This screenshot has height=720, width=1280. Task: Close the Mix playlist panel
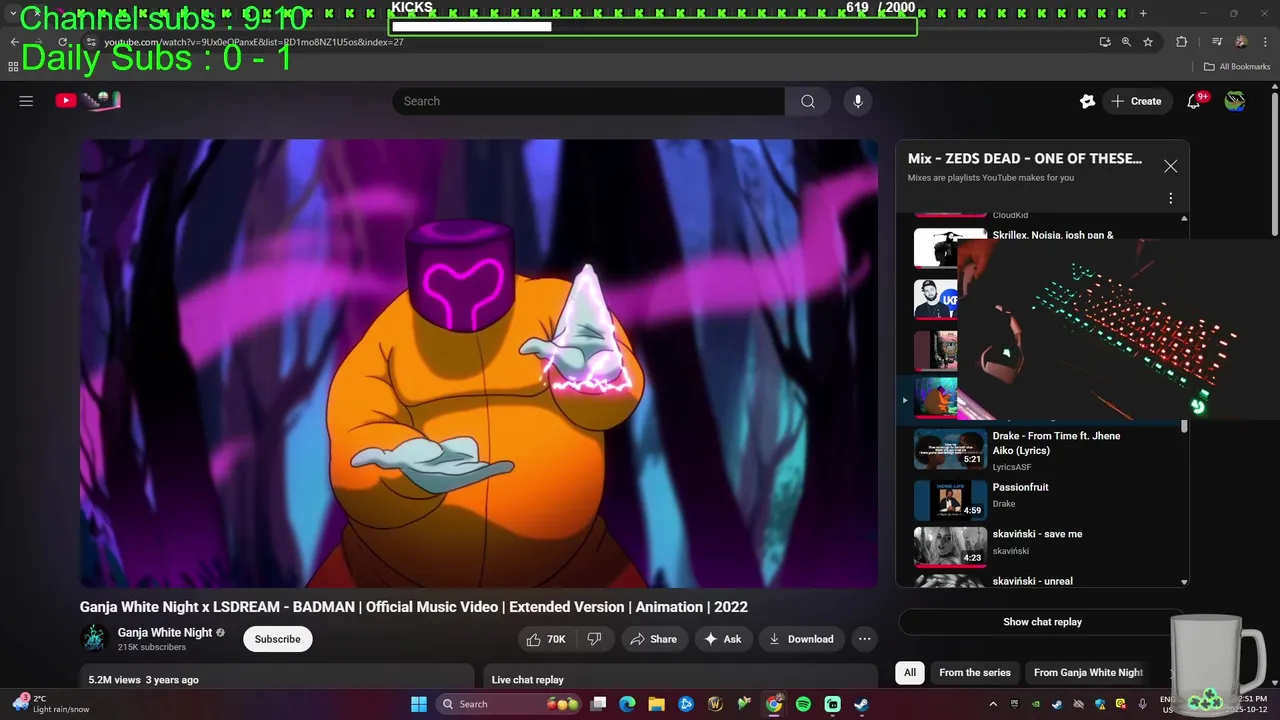[1170, 166]
